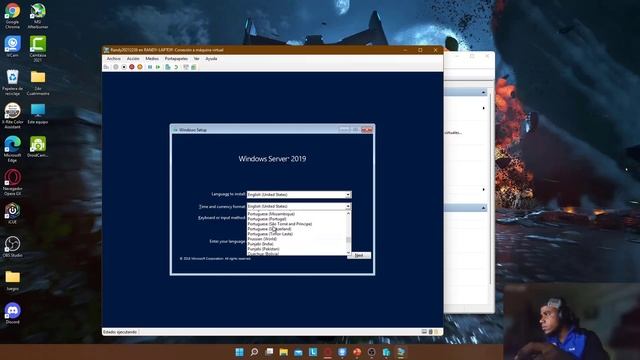The height and width of the screenshot is (360, 640).
Task: Select Portuguese (Timor-Leste) from list
Action: 270,234
